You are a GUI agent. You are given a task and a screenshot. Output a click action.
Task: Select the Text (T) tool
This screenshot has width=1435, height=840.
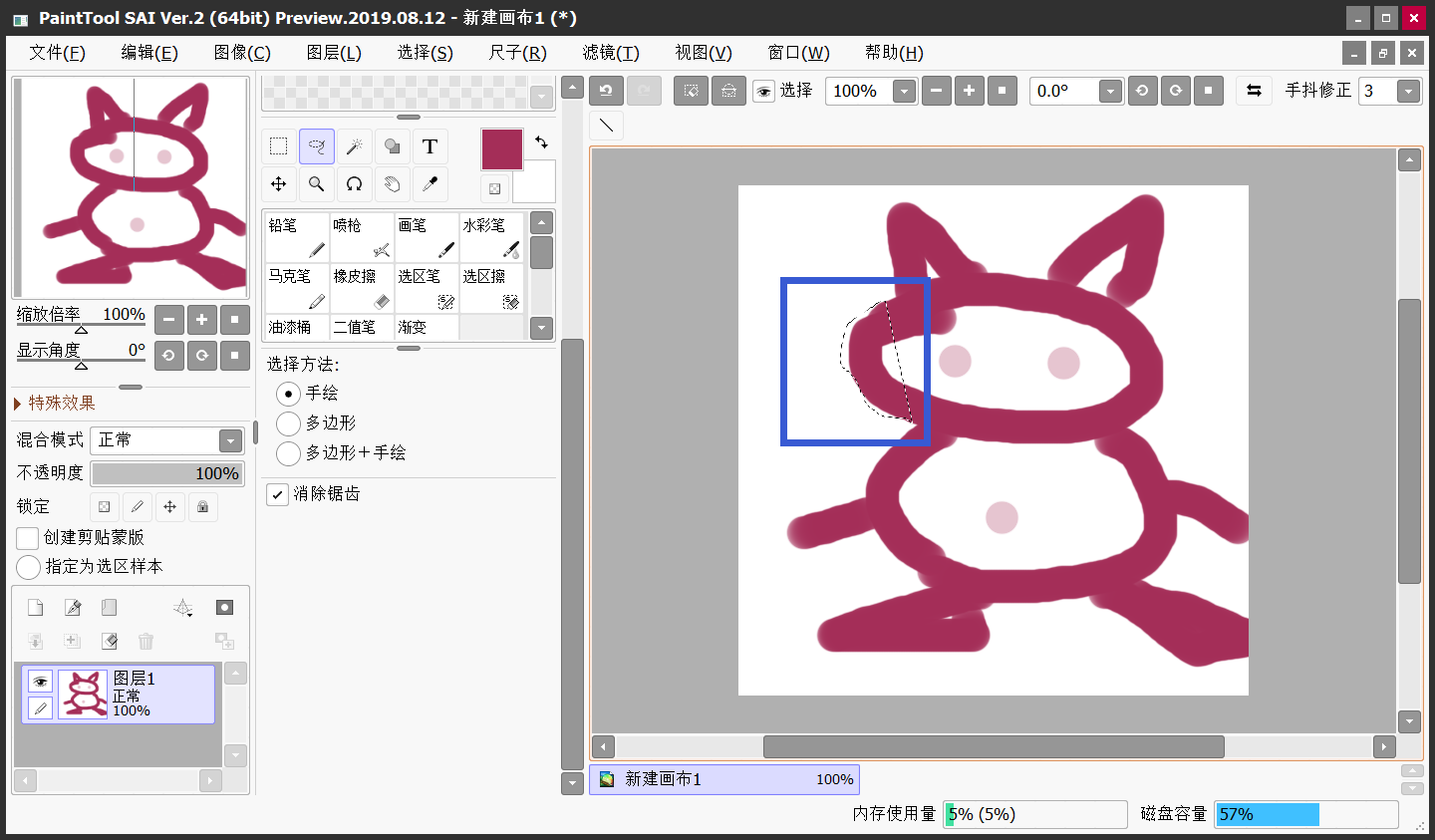click(x=430, y=146)
